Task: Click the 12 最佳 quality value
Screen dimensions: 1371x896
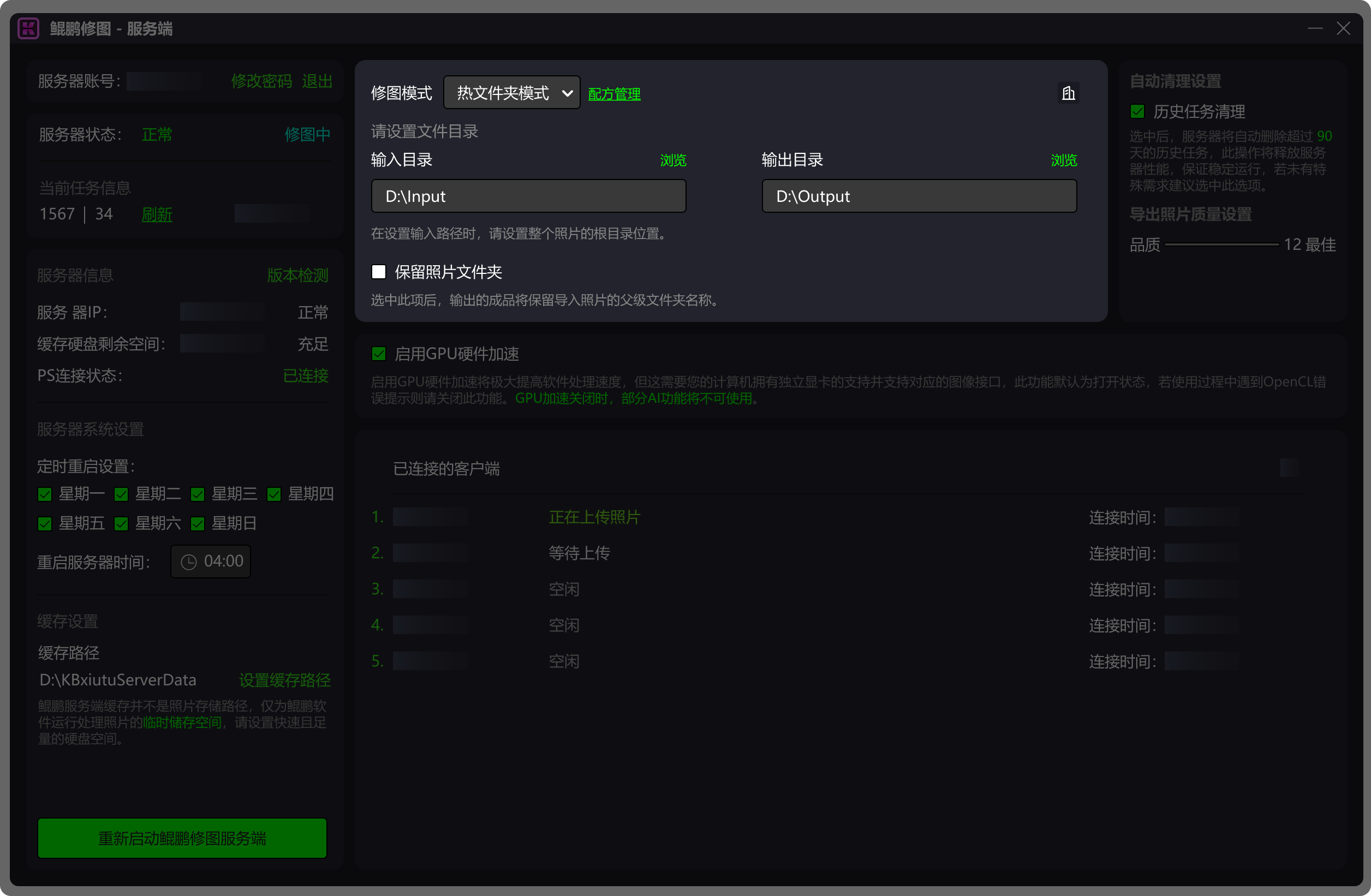Action: pos(1309,244)
